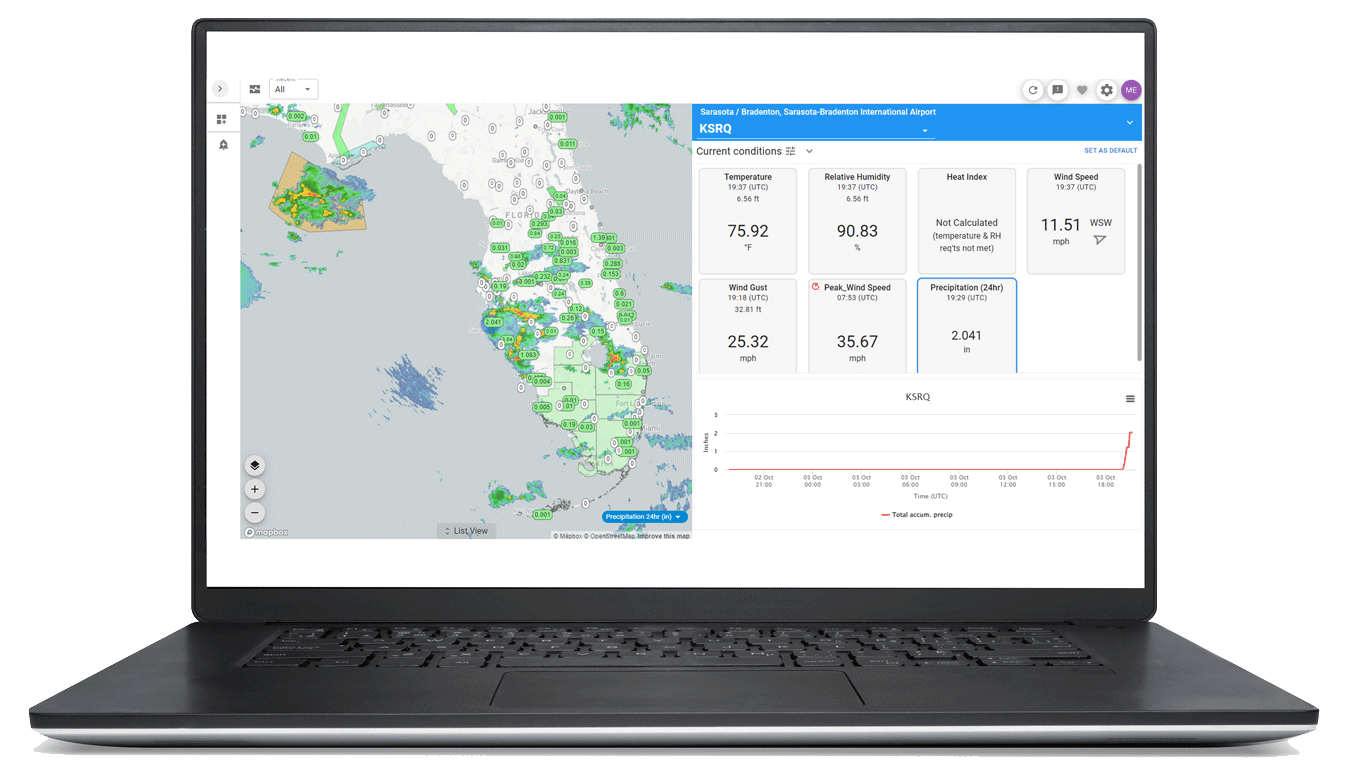This screenshot has width=1347, height=784.
Task: Open the feedback message icon
Action: (1057, 90)
